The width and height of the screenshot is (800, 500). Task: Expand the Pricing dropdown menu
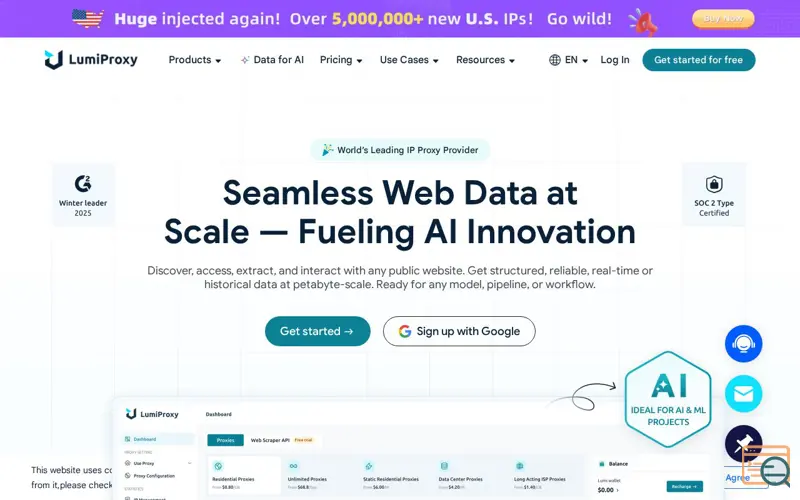click(341, 60)
